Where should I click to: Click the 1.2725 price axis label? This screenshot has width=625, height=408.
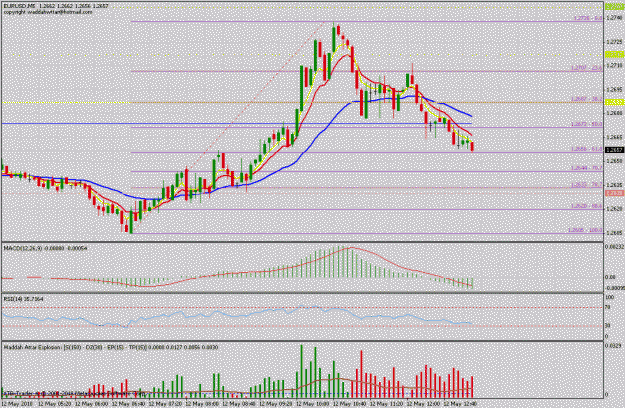tap(614, 42)
